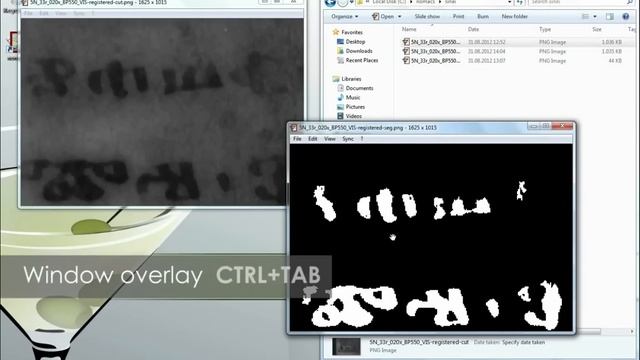Image resolution: width=640 pixels, height=360 pixels.
Task: Click the file icon of the 1,035 KB PNG
Action: point(406,51)
